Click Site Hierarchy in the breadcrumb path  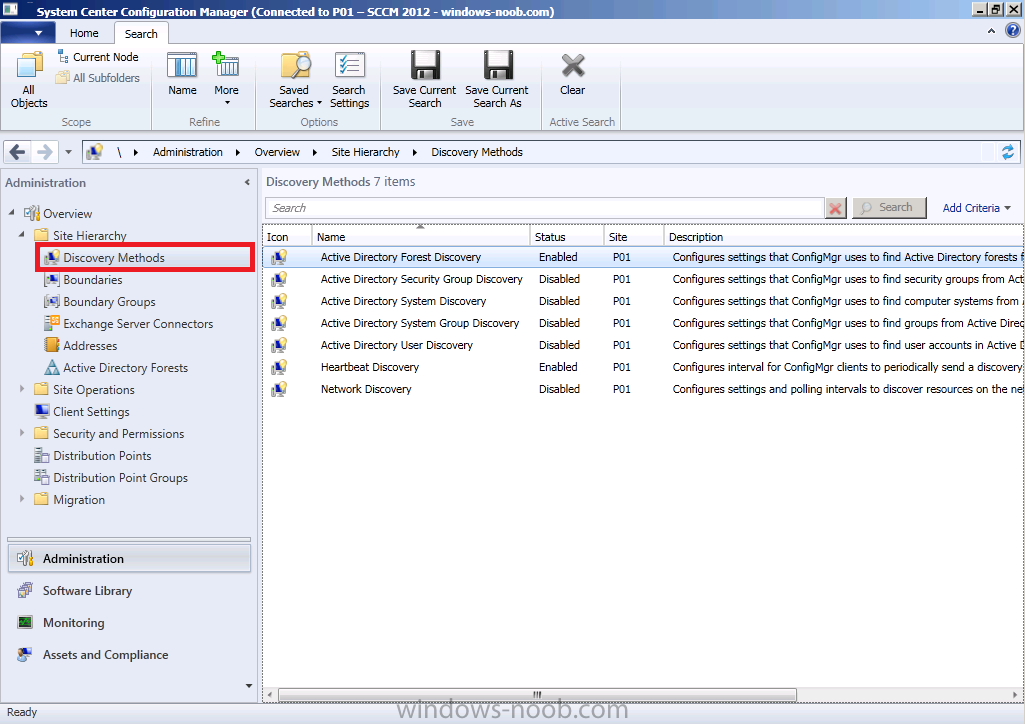(365, 152)
